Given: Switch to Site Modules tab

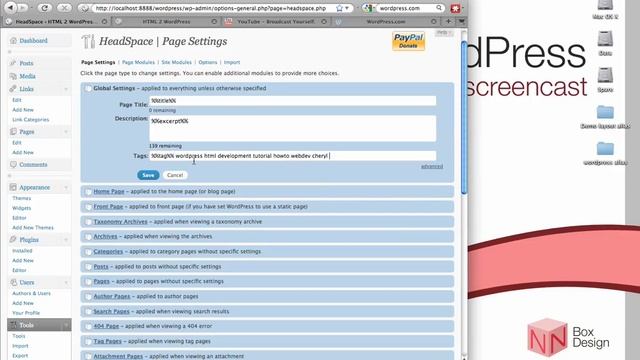Looking at the screenshot, I should 176,62.
